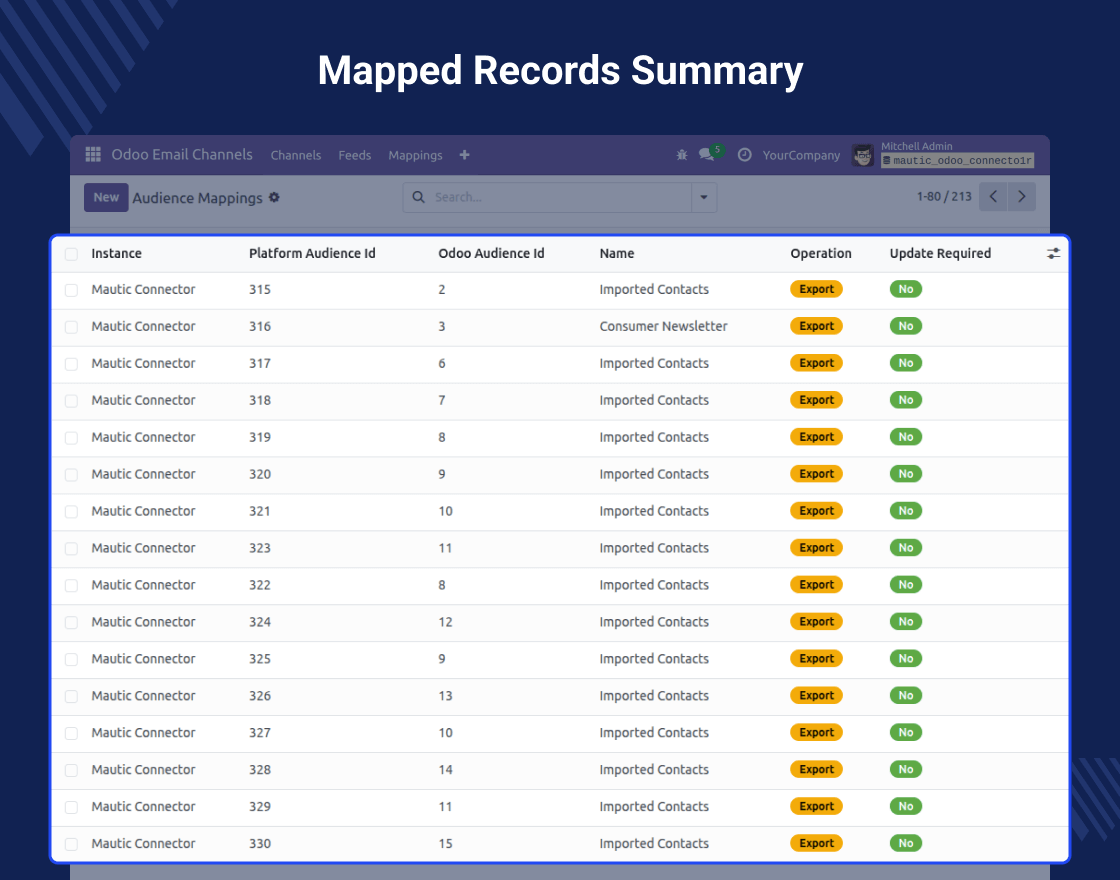Open the Feeds menu
Image resolution: width=1120 pixels, height=880 pixels.
point(355,155)
